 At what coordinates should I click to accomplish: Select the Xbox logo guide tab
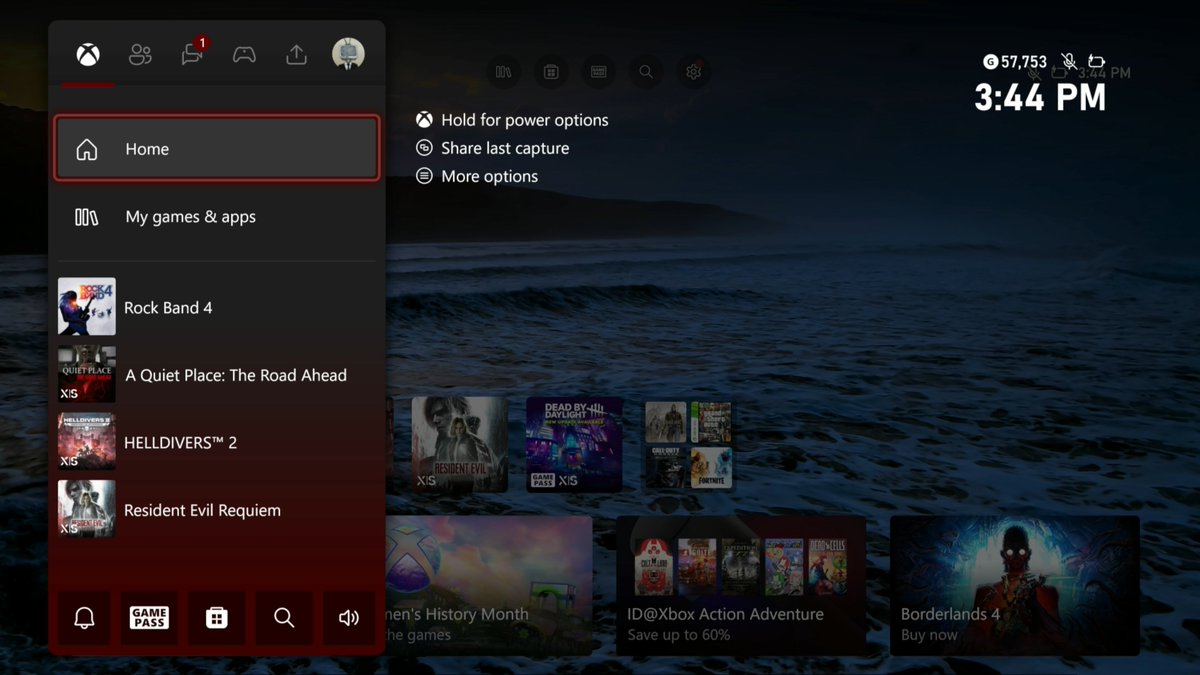(x=88, y=55)
